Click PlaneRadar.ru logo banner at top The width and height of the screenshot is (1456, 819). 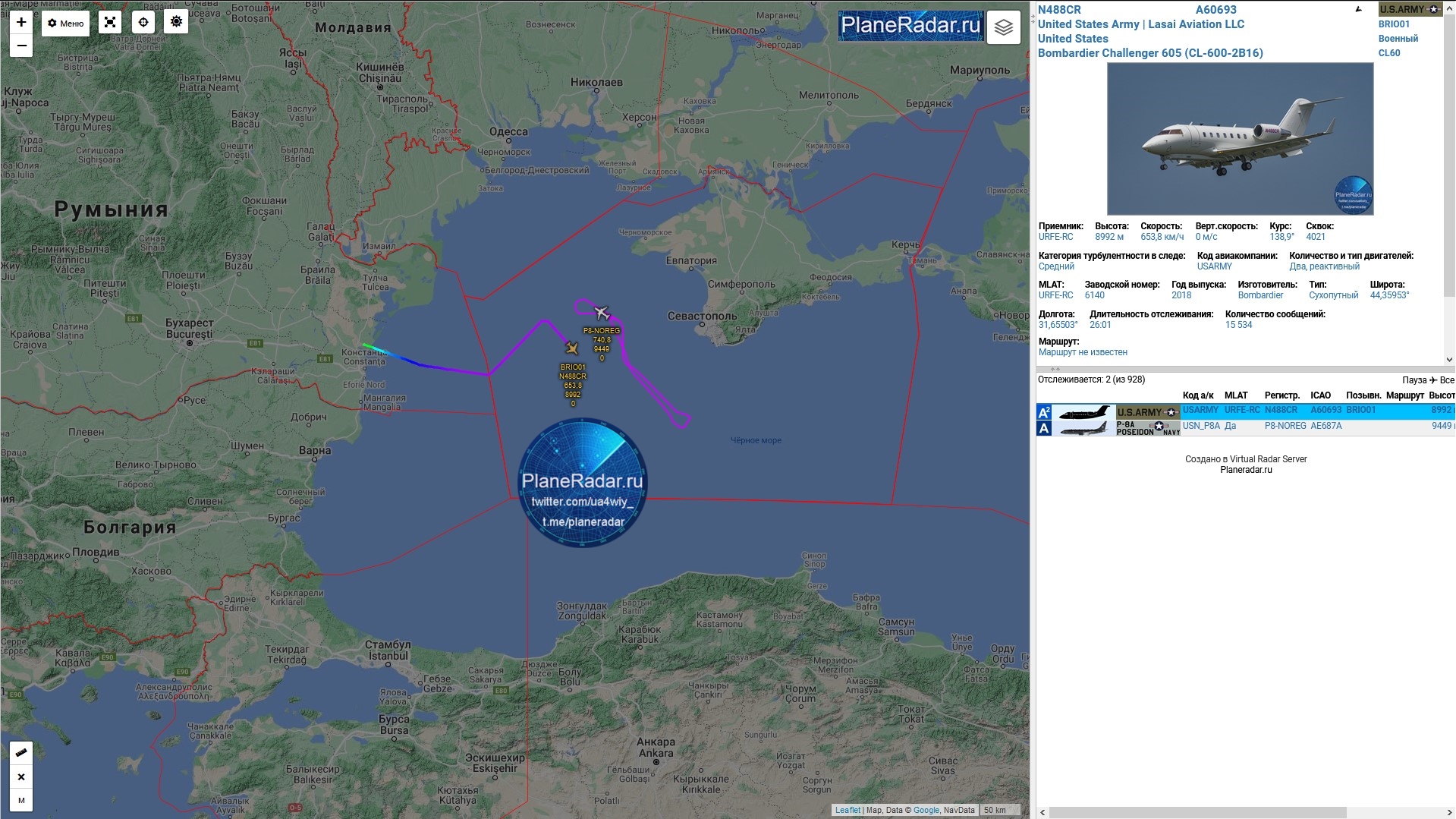[910, 26]
